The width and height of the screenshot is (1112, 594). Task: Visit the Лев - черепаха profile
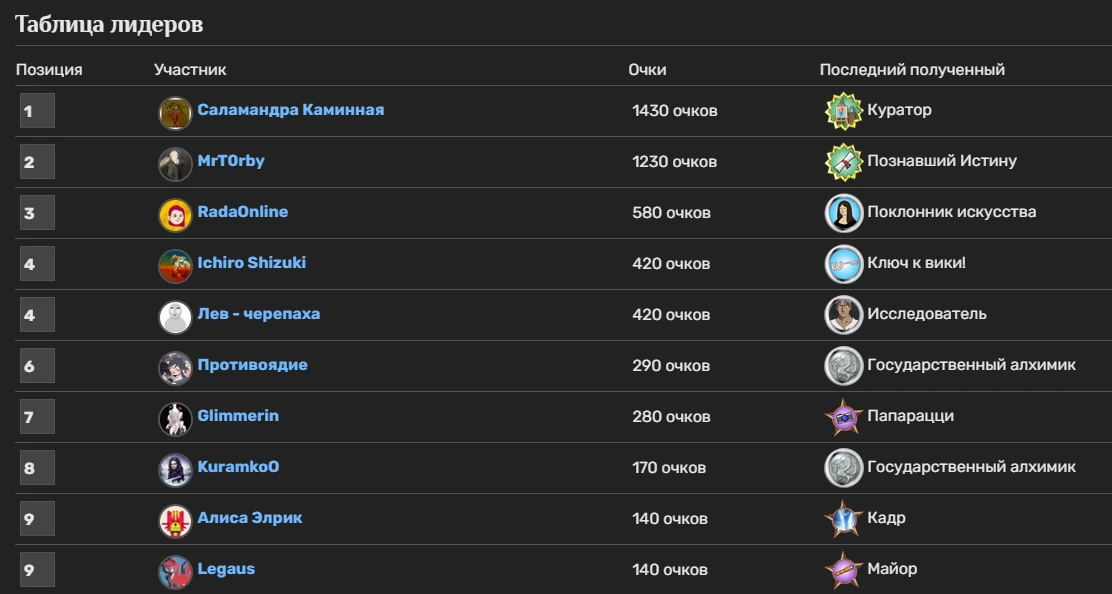(259, 314)
